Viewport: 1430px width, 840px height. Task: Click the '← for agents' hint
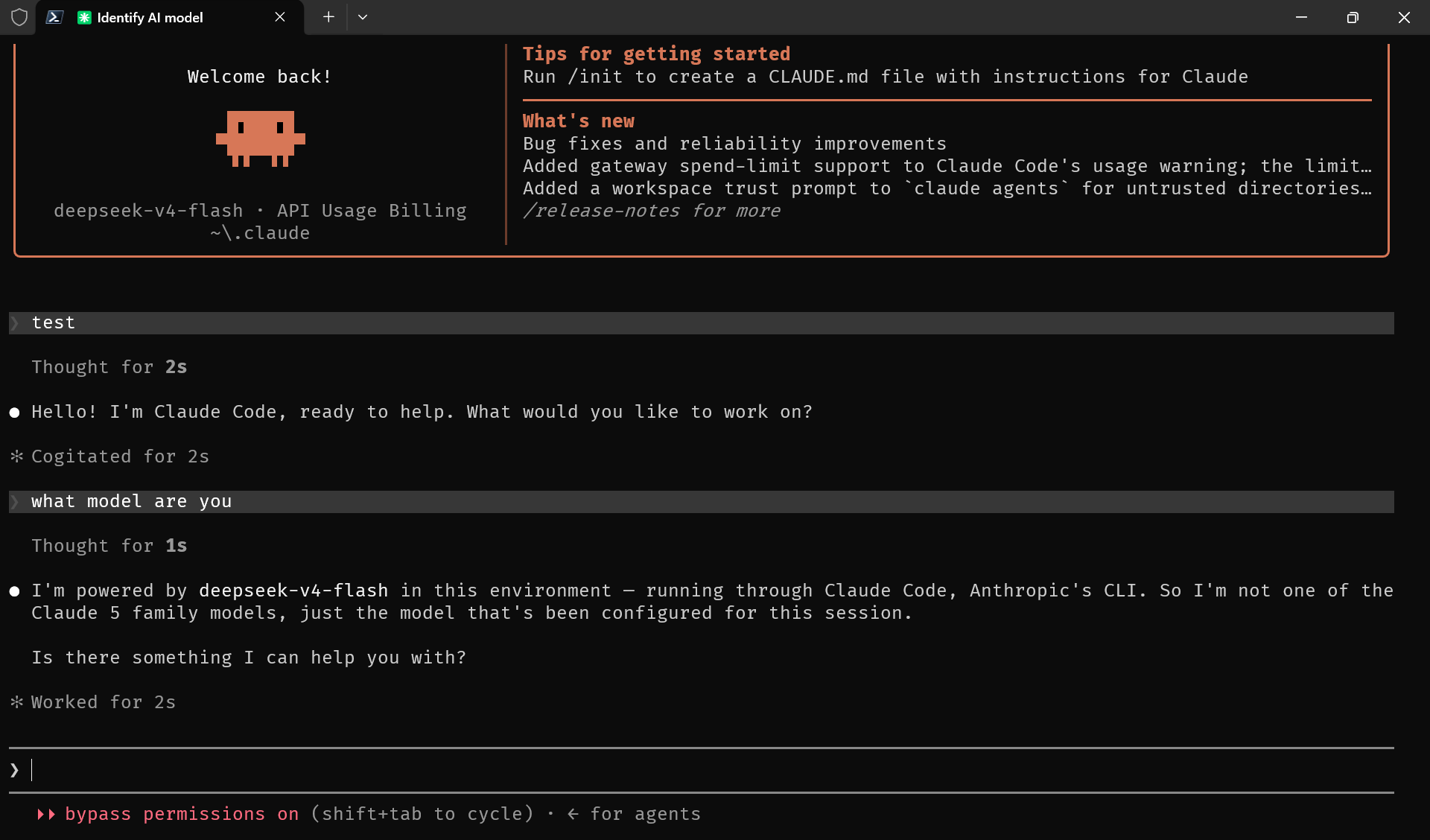pyautogui.click(x=634, y=814)
